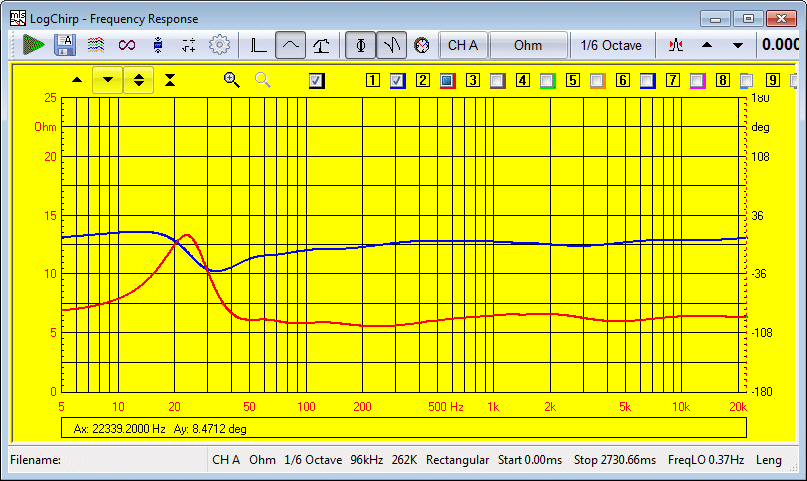
Task: Click the cursor readout 'Ax: 22339.2000 Hz'
Action: pos(119,429)
